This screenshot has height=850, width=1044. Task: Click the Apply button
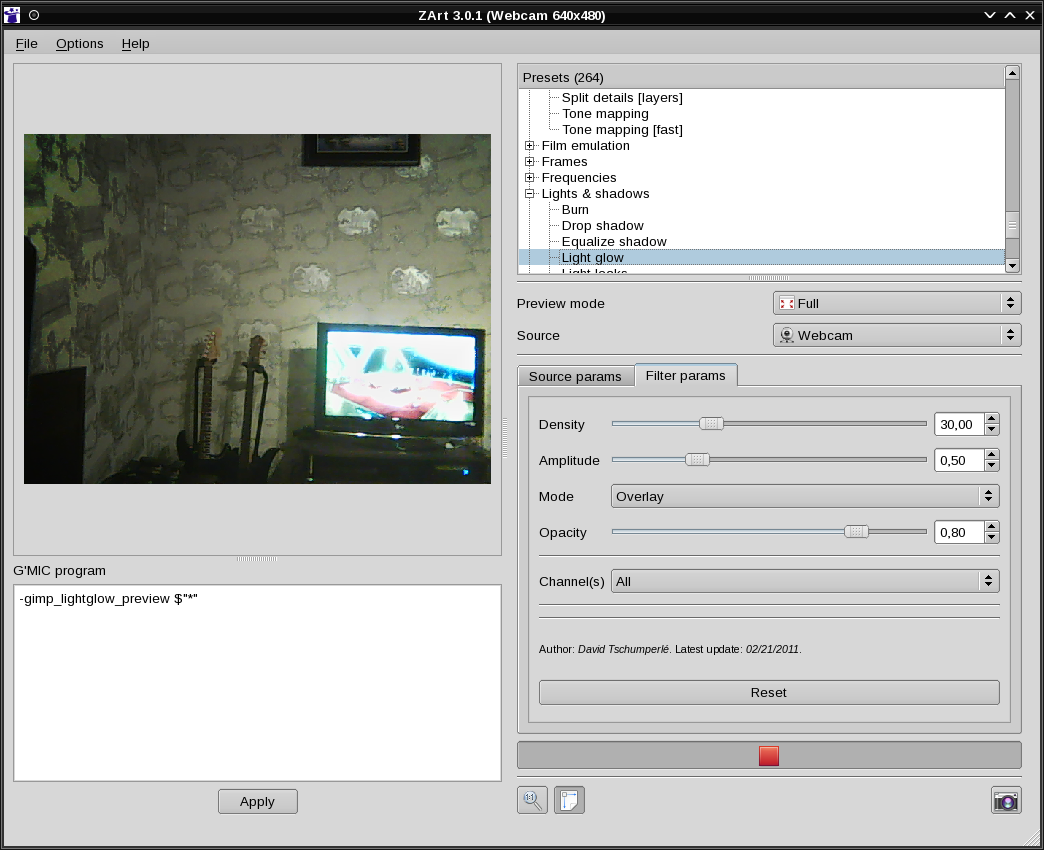tap(257, 801)
